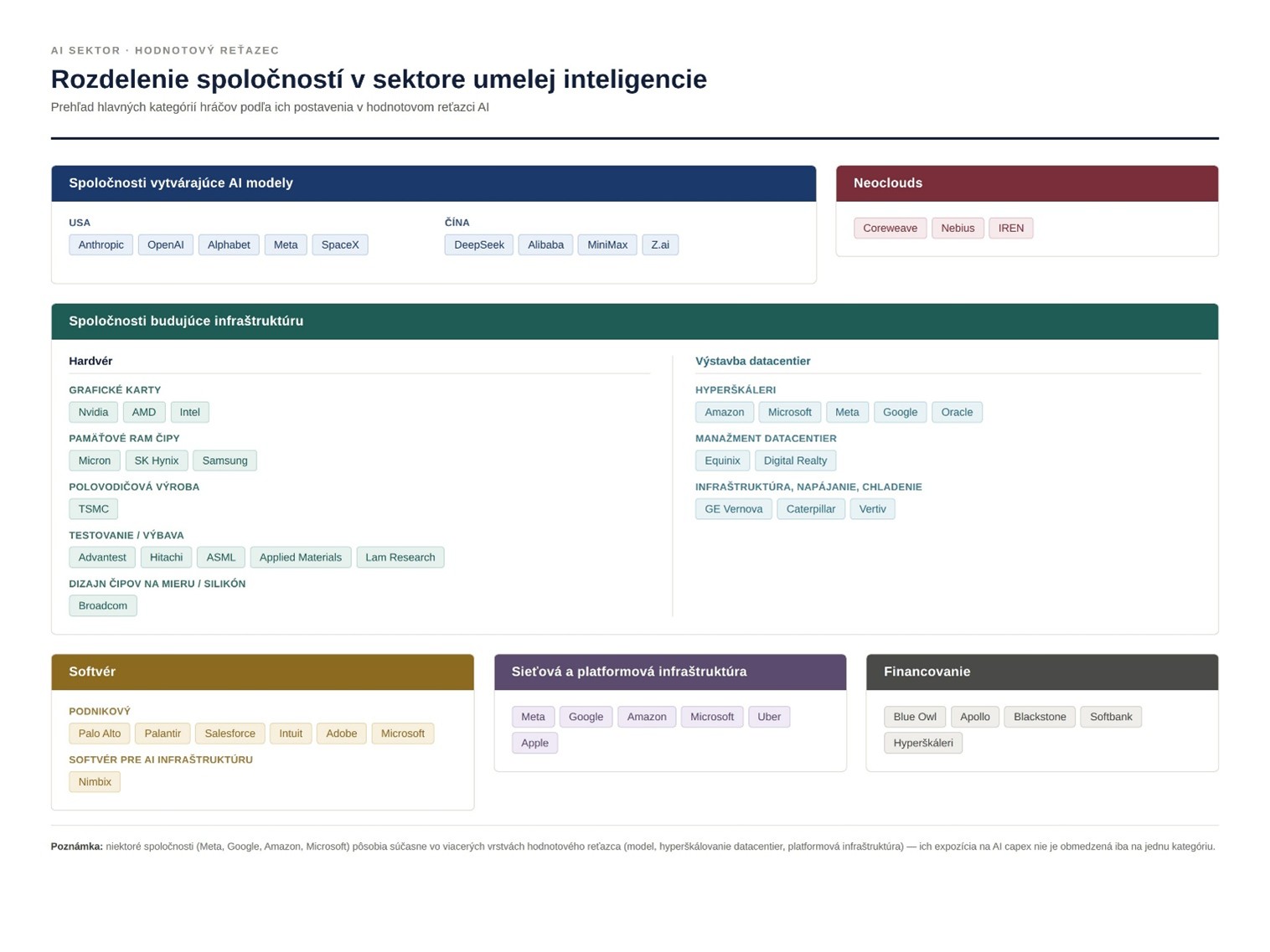Click the Equinix chip
Image resolution: width=1270 pixels, height=952 pixels.
[722, 461]
